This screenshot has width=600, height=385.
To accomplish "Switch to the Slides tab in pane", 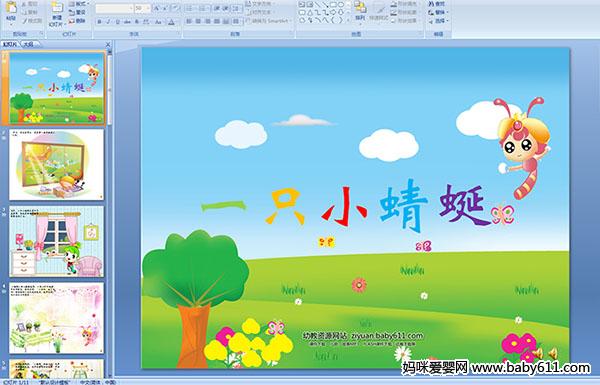I will coord(10,44).
